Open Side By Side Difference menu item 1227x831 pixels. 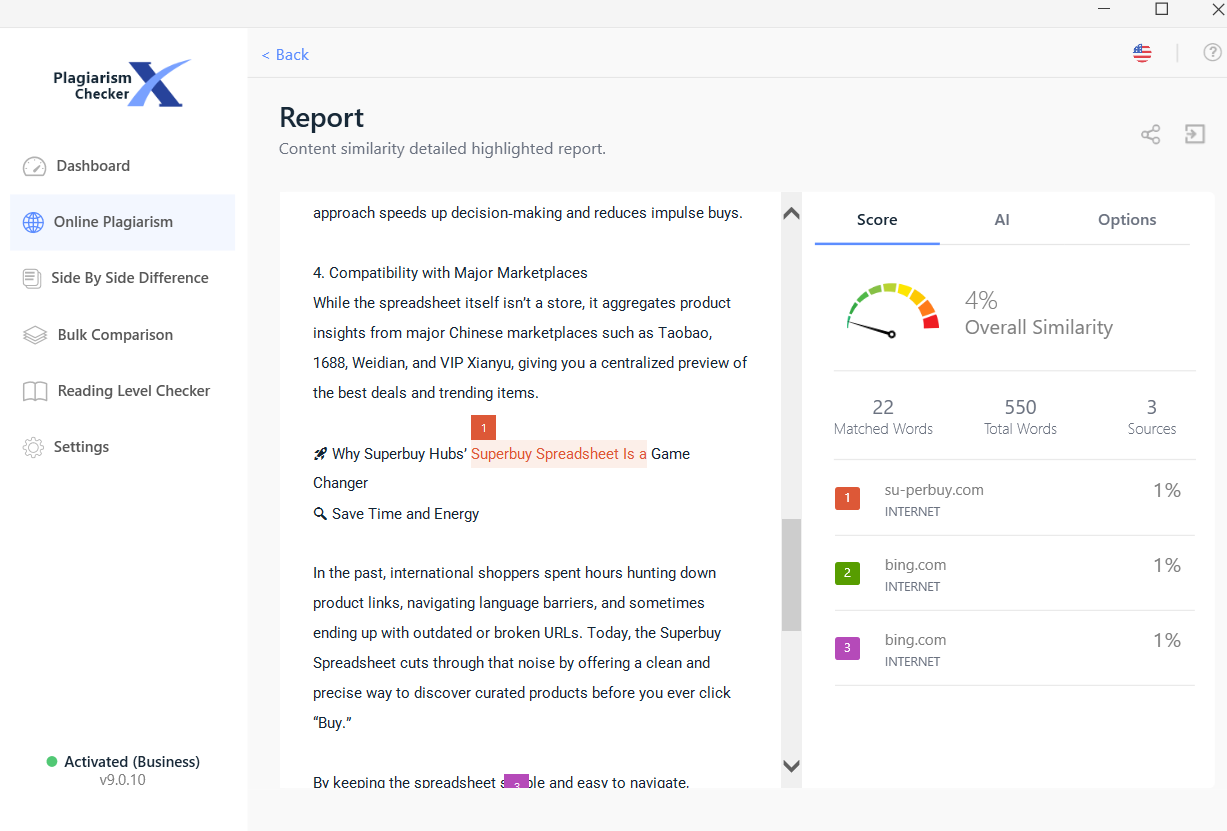click(122, 278)
